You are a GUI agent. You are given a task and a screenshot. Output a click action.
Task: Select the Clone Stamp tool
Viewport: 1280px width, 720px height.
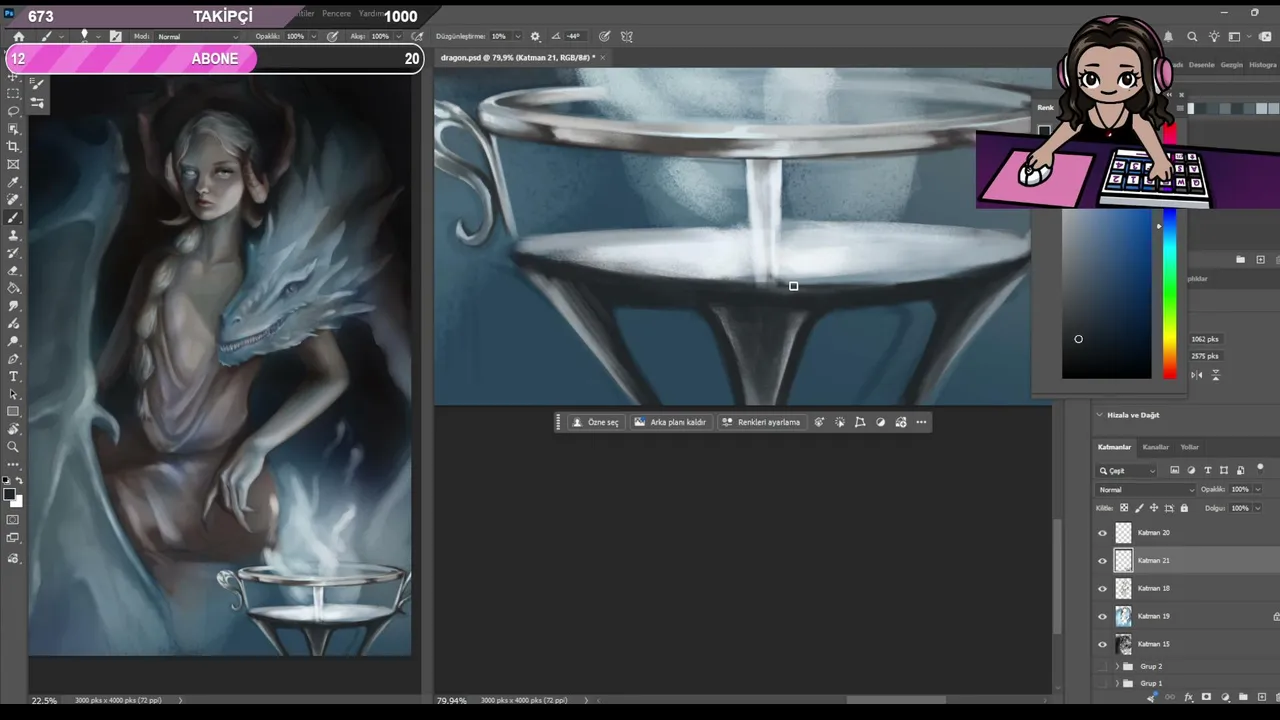coord(13,236)
